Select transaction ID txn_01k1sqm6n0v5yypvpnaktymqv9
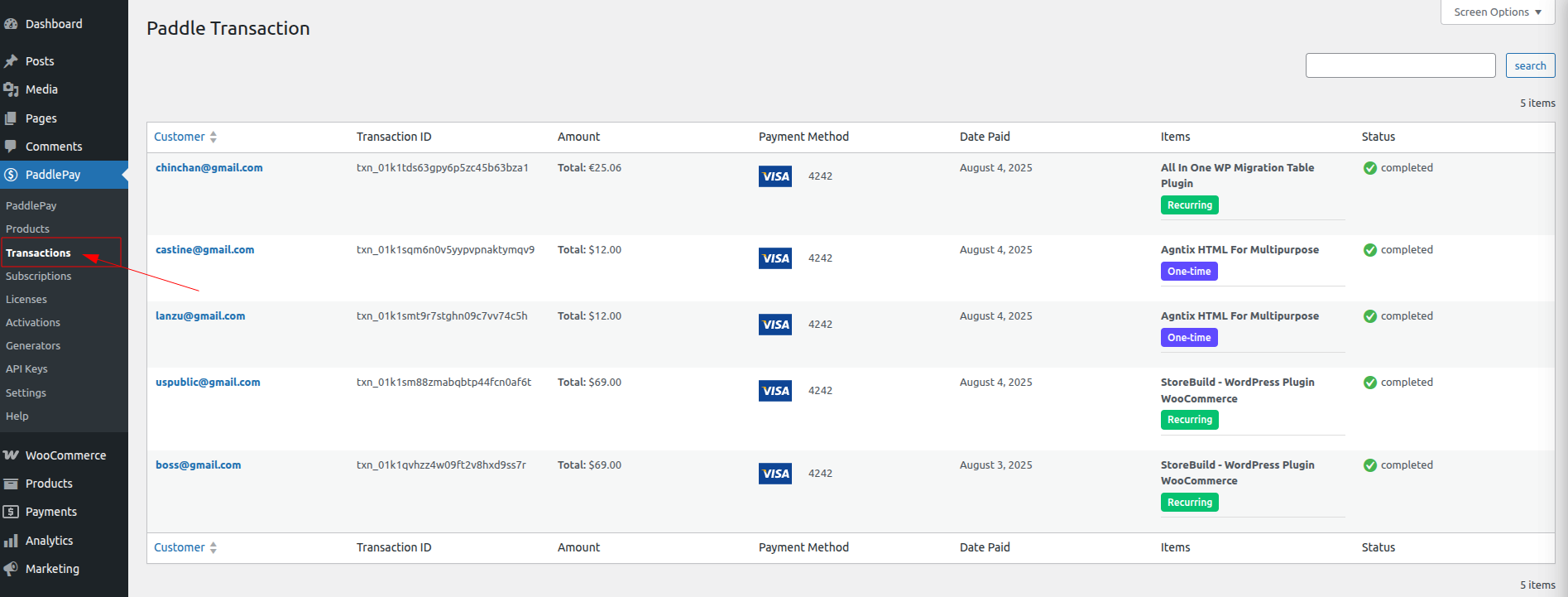1568x597 pixels. [445, 249]
